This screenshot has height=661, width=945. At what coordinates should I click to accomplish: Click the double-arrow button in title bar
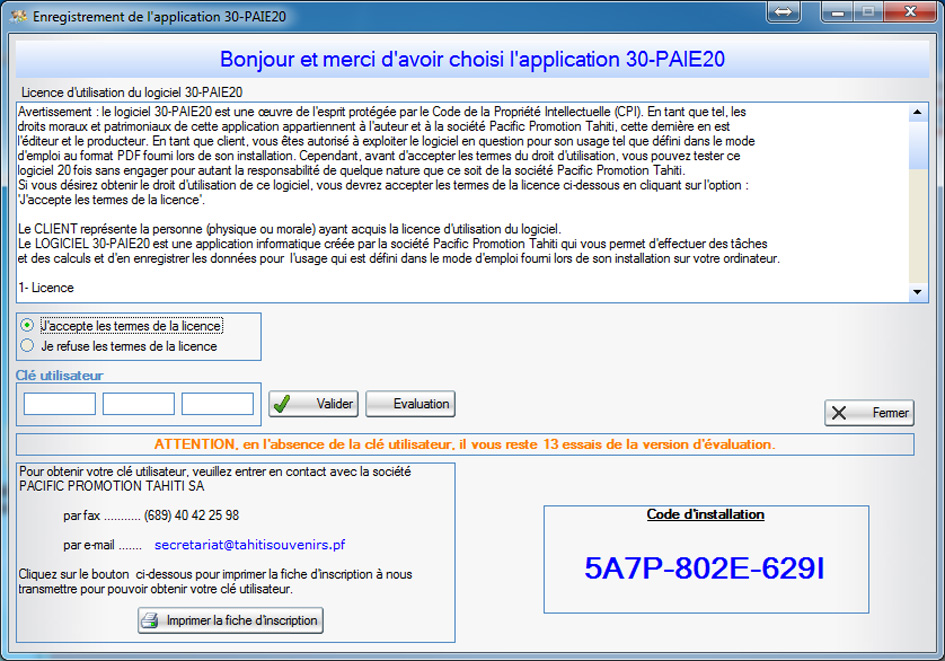(783, 11)
